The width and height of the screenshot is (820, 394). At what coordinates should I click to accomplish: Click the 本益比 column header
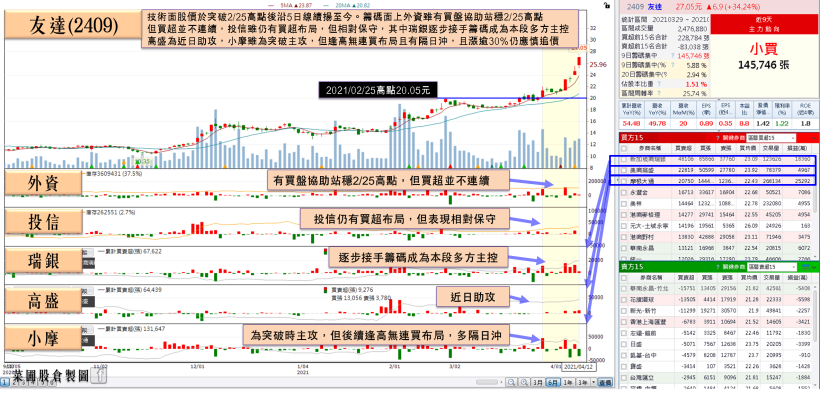[x=744, y=109]
